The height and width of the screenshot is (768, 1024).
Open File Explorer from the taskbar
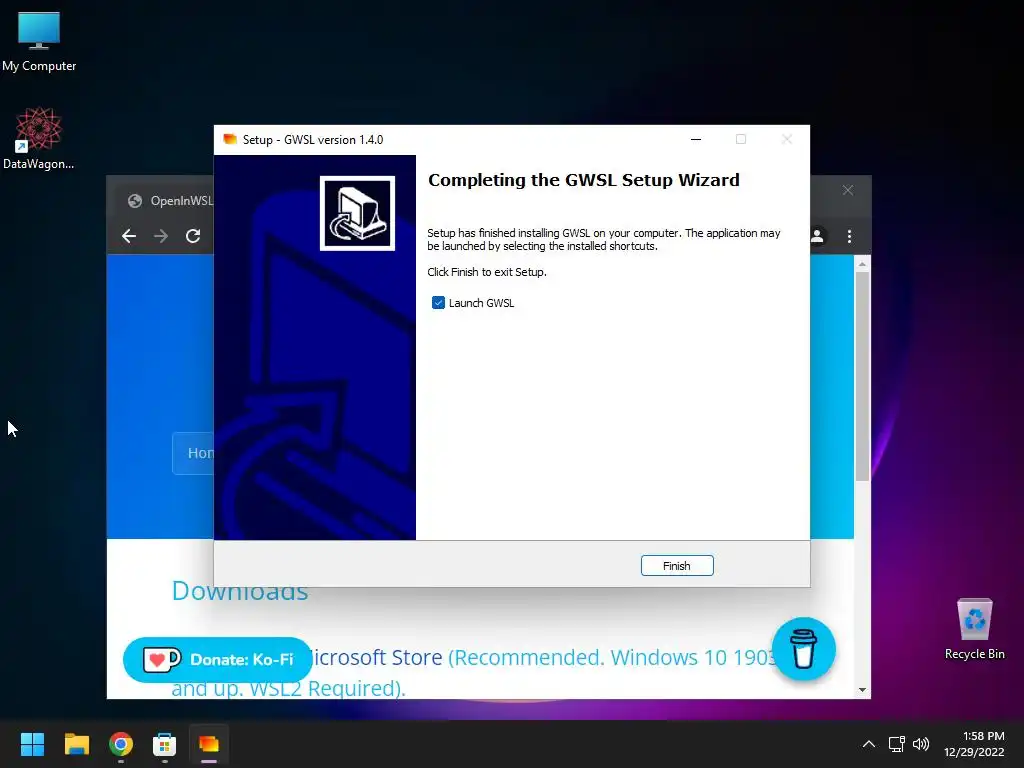tap(76, 744)
